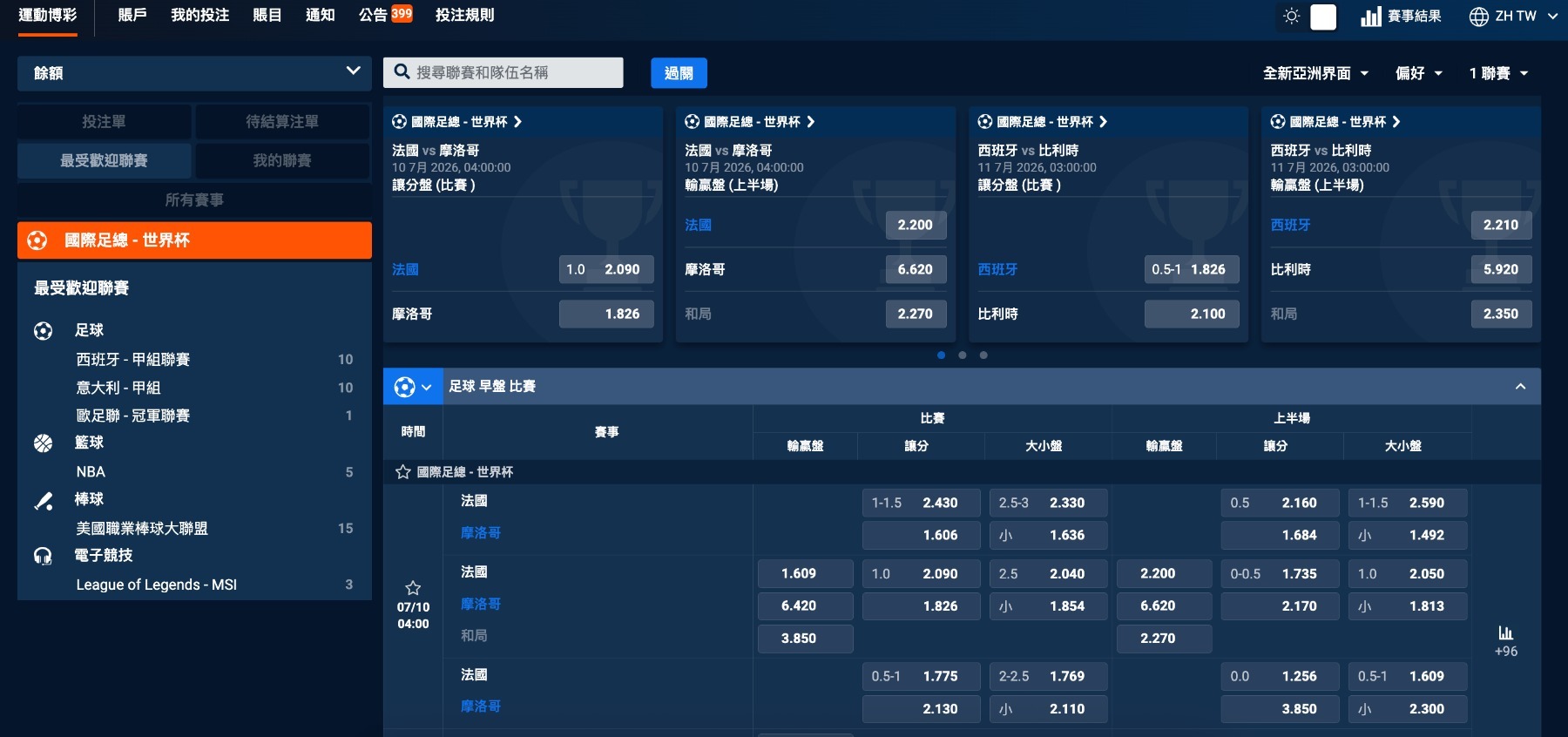Select 法國 1.0 2.090 odds in first card
1568x737 pixels.
pos(606,269)
